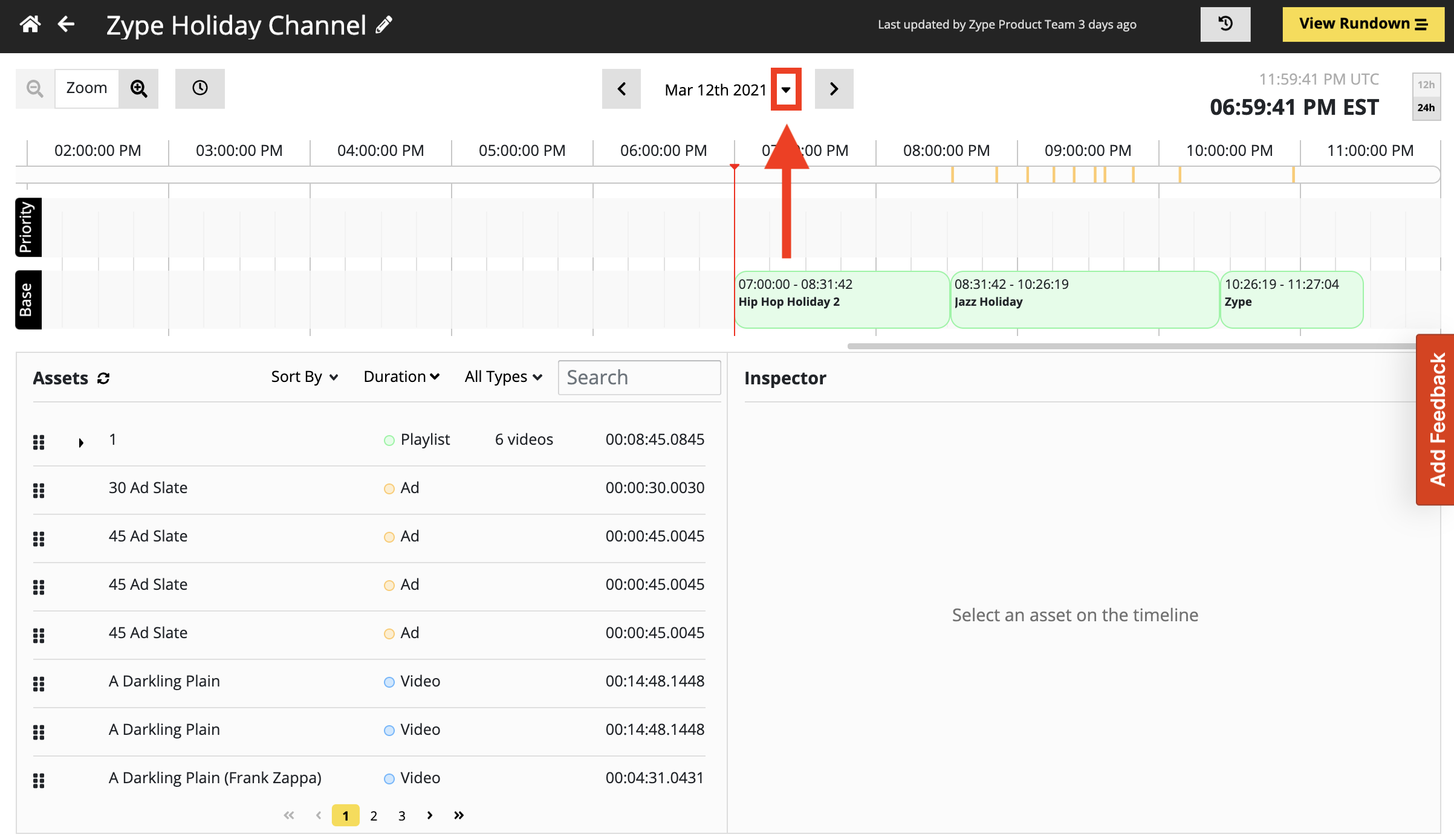Image resolution: width=1454 pixels, height=840 pixels.
Task: Grab drag handle of playlist 1
Action: (x=39, y=442)
